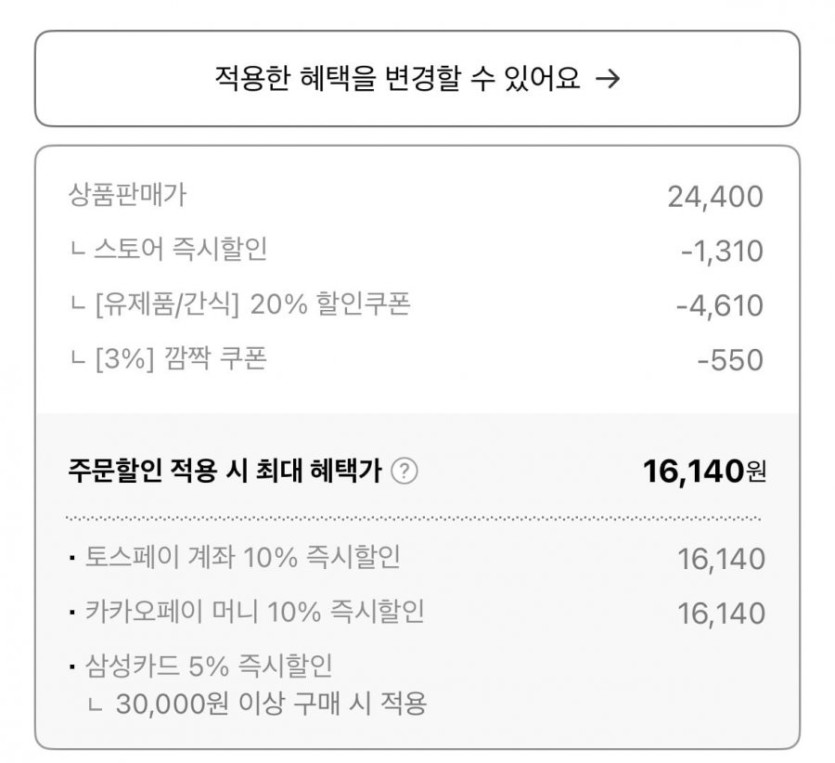Select the 상품판매가 label

(127, 195)
